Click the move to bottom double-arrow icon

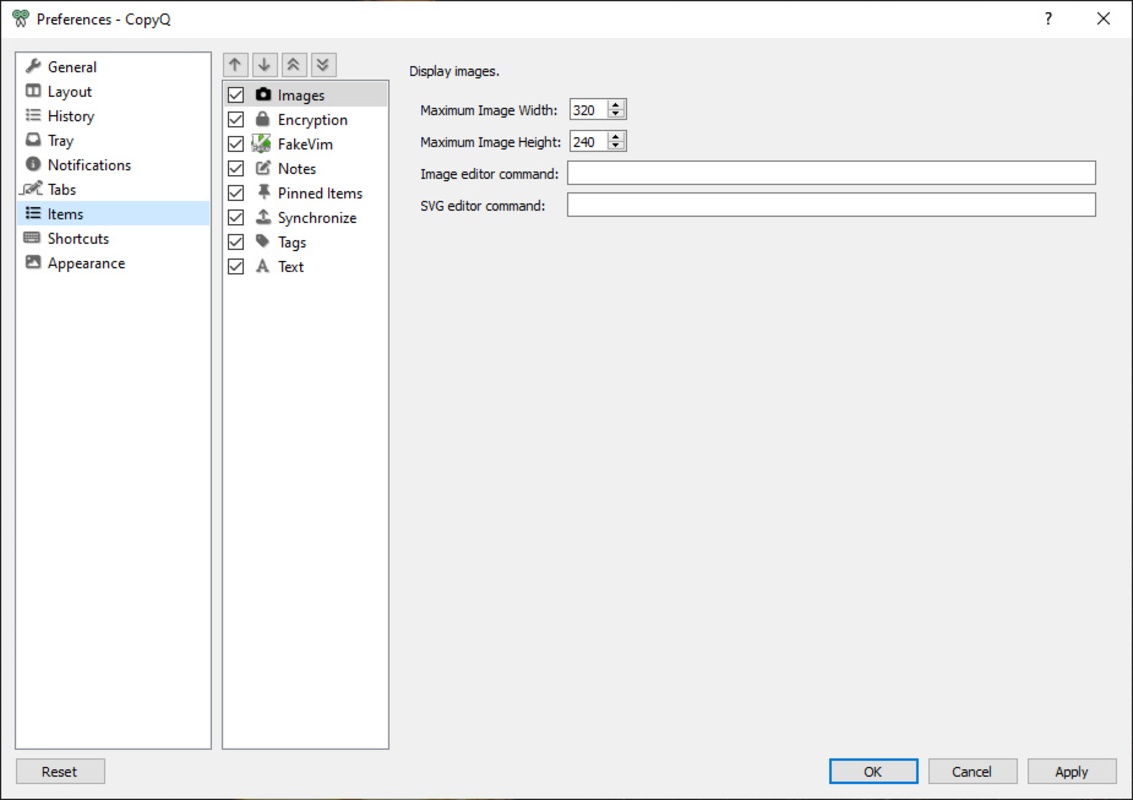322,65
